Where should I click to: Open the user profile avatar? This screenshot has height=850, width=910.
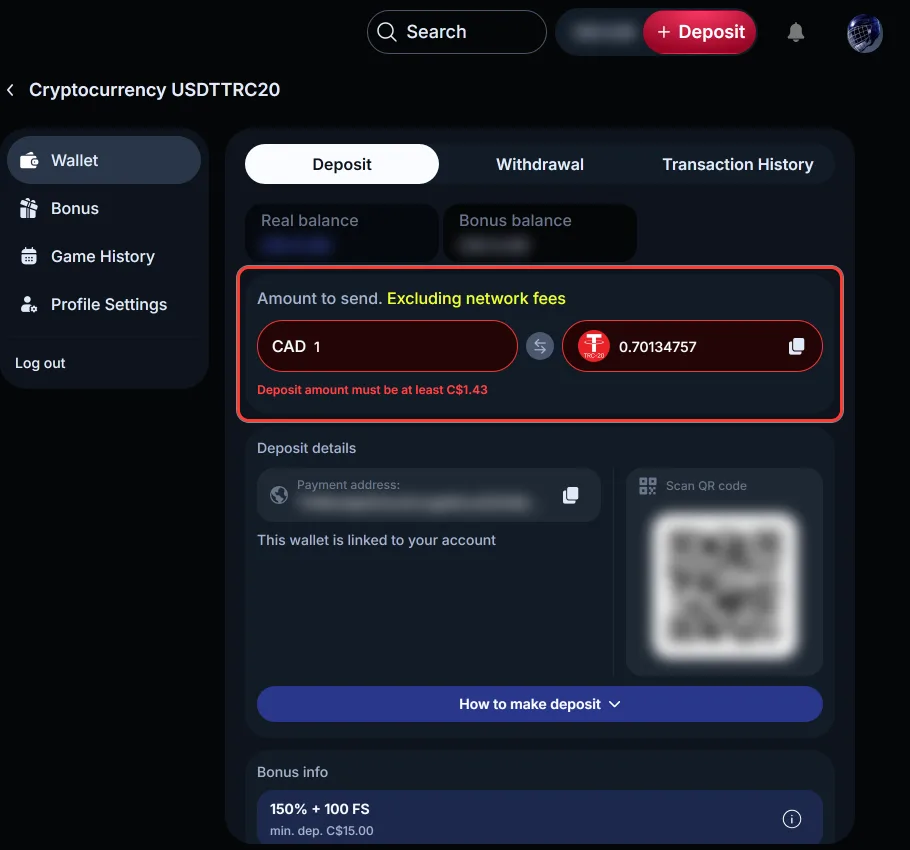(865, 33)
